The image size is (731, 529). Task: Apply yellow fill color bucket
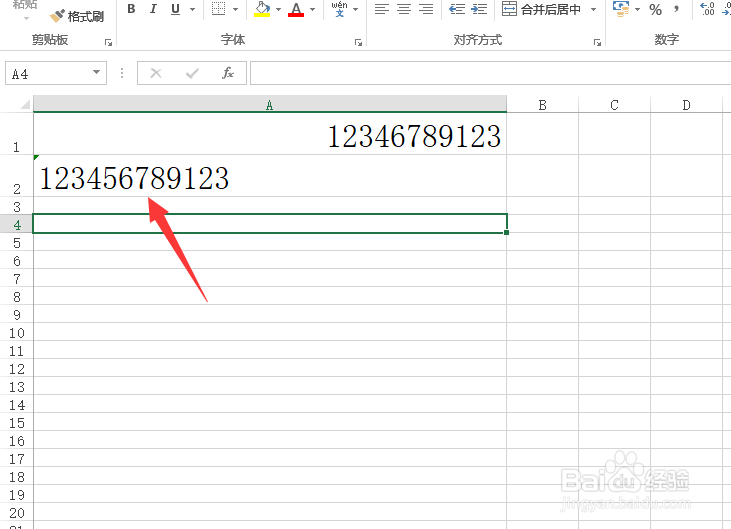[262, 9]
